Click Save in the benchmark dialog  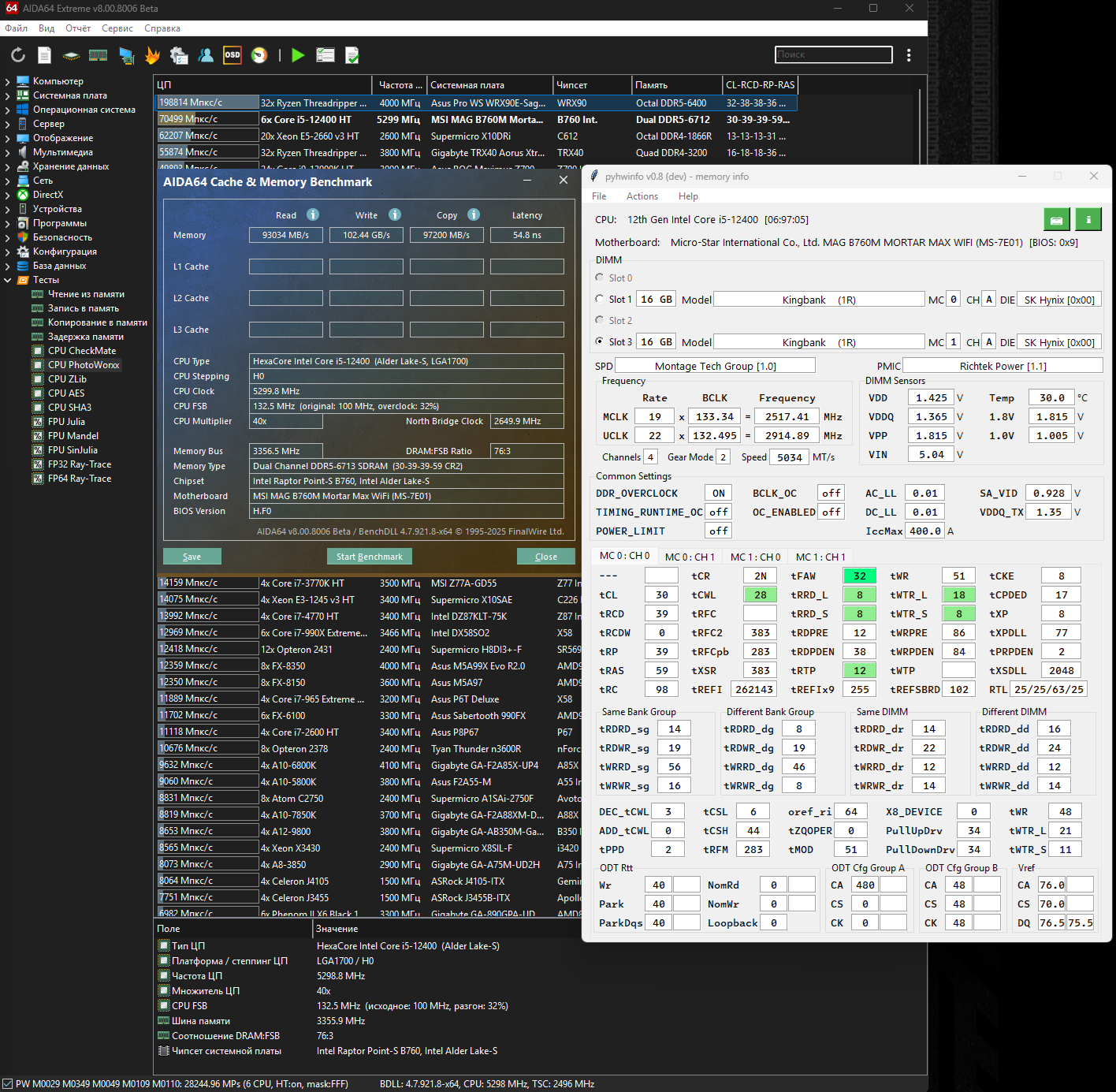[x=192, y=557]
